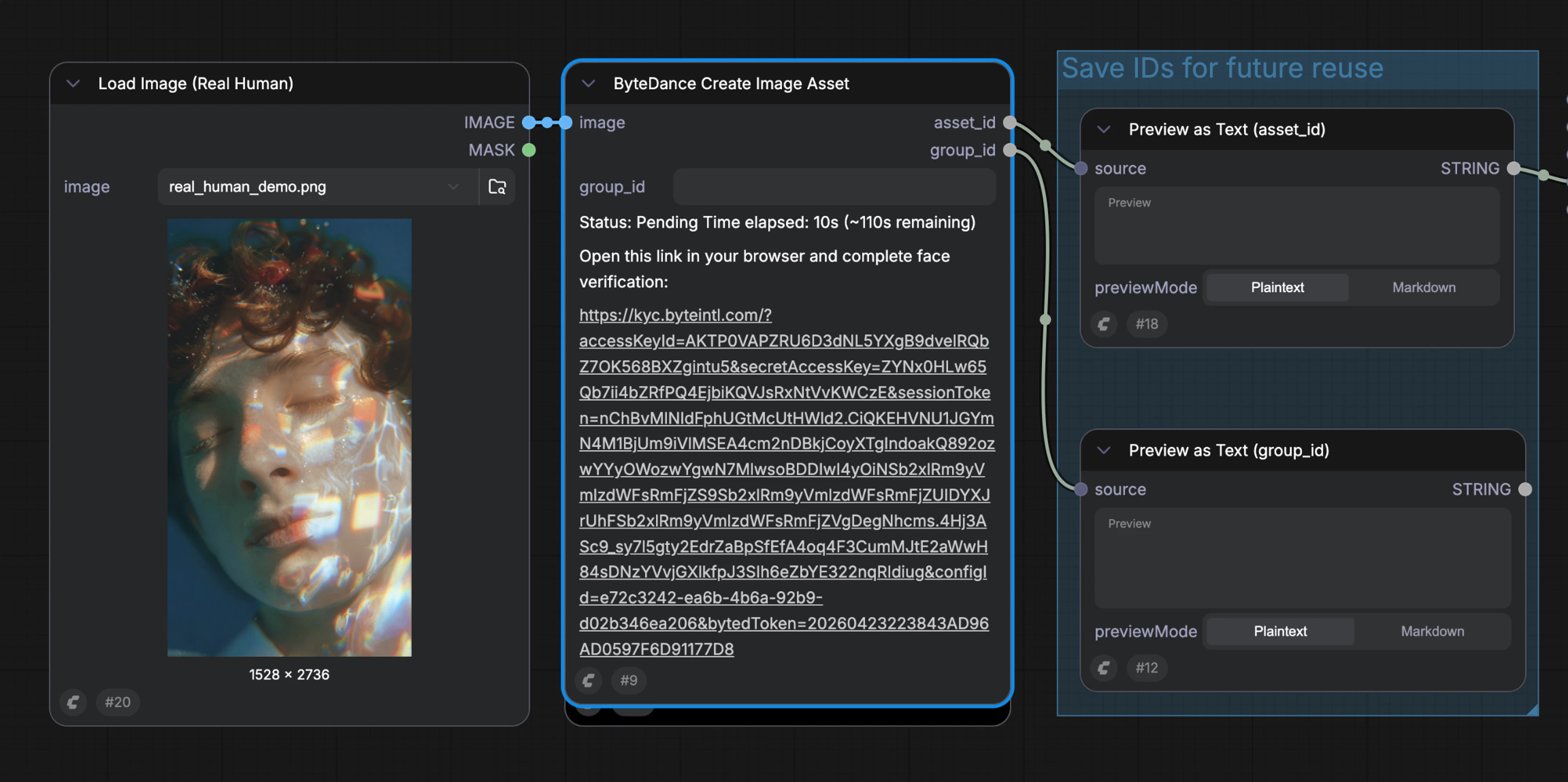Click the group_id text input field
Viewport: 1568px width, 782px height.
tap(834, 186)
